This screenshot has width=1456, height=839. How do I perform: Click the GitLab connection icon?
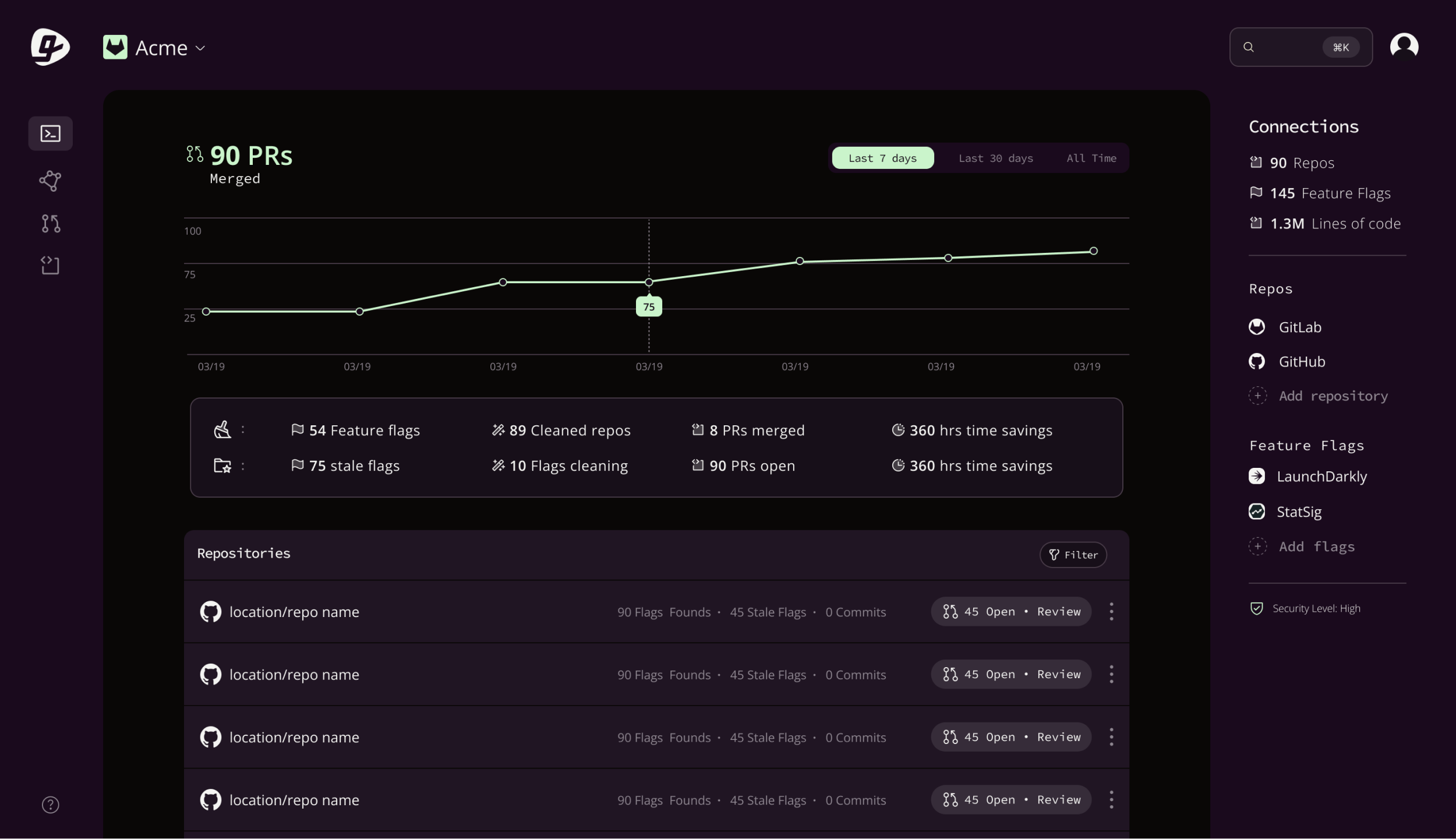point(1257,327)
